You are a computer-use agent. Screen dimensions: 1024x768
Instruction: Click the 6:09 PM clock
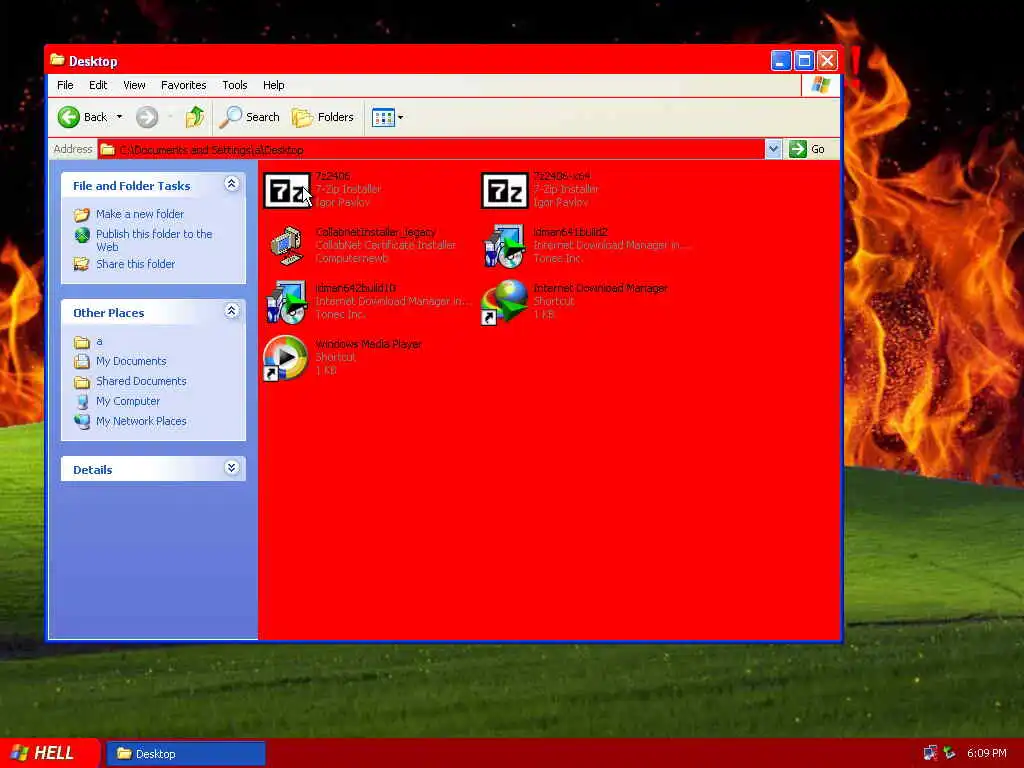point(987,753)
